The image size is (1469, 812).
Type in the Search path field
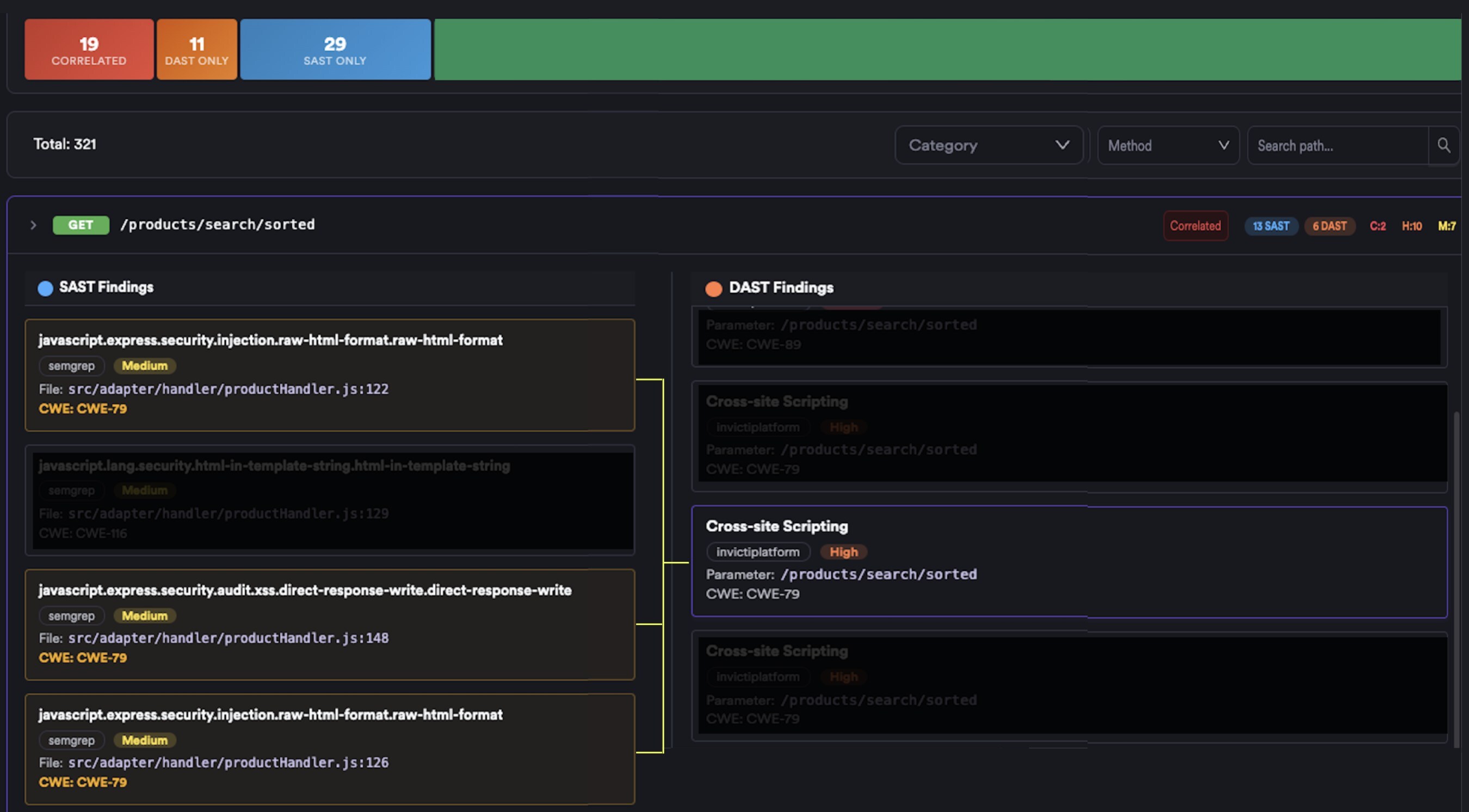(x=1337, y=146)
